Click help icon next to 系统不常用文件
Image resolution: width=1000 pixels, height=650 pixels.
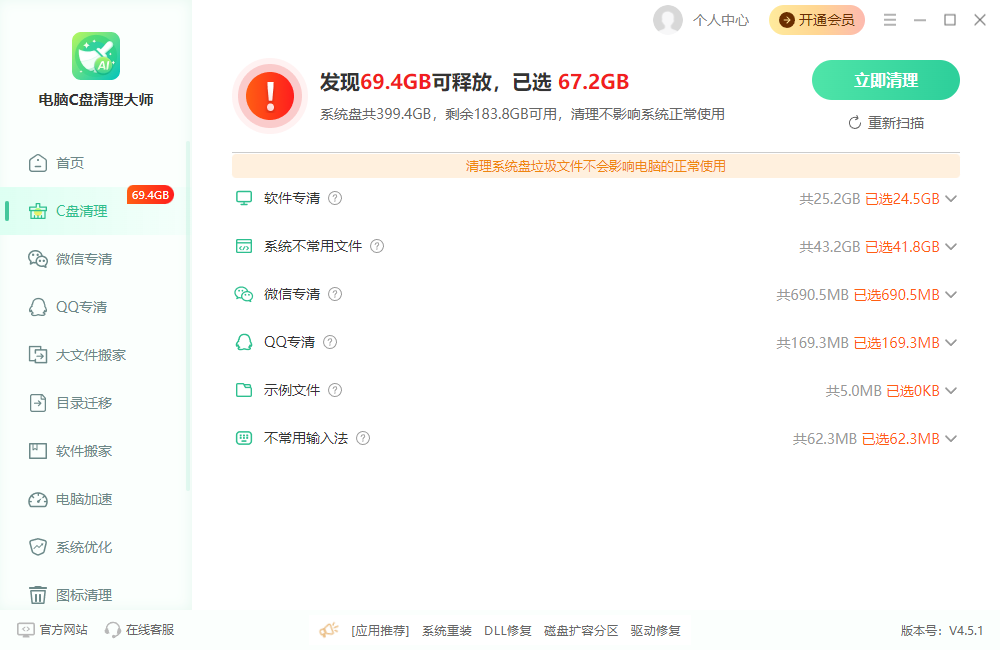coord(377,246)
